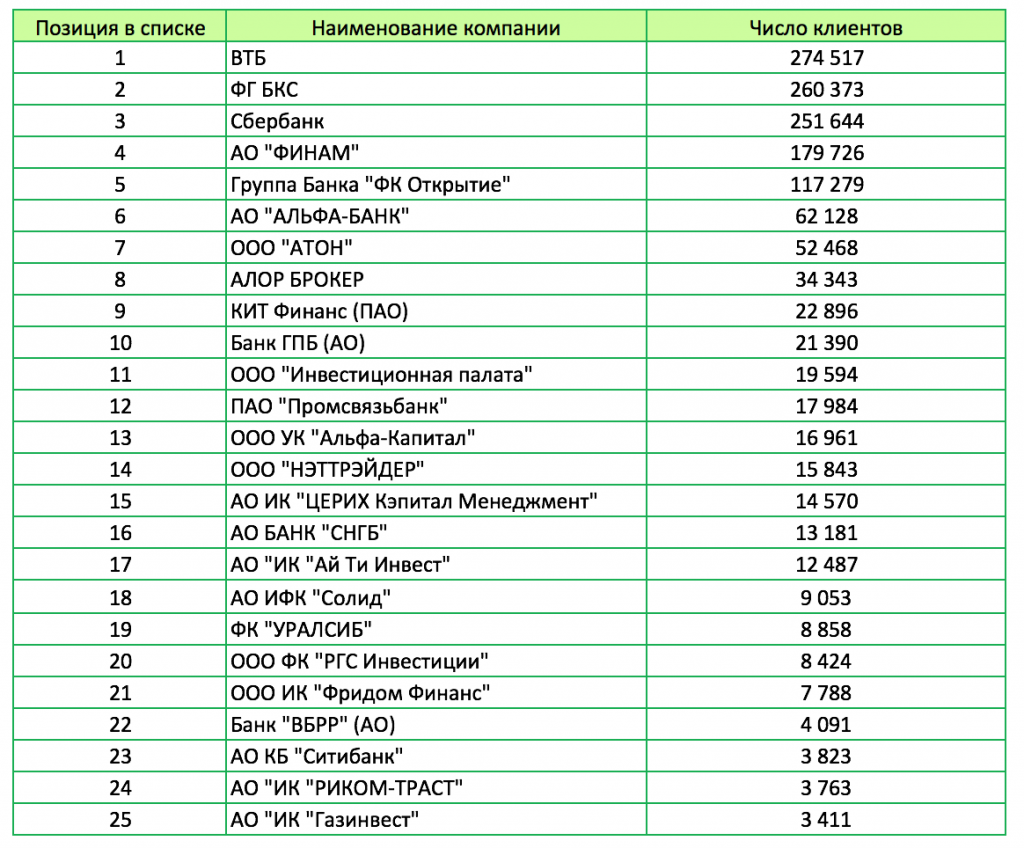The image size is (1024, 848).
Task: Click the 'Число клиентов' column header
Action: (x=826, y=27)
